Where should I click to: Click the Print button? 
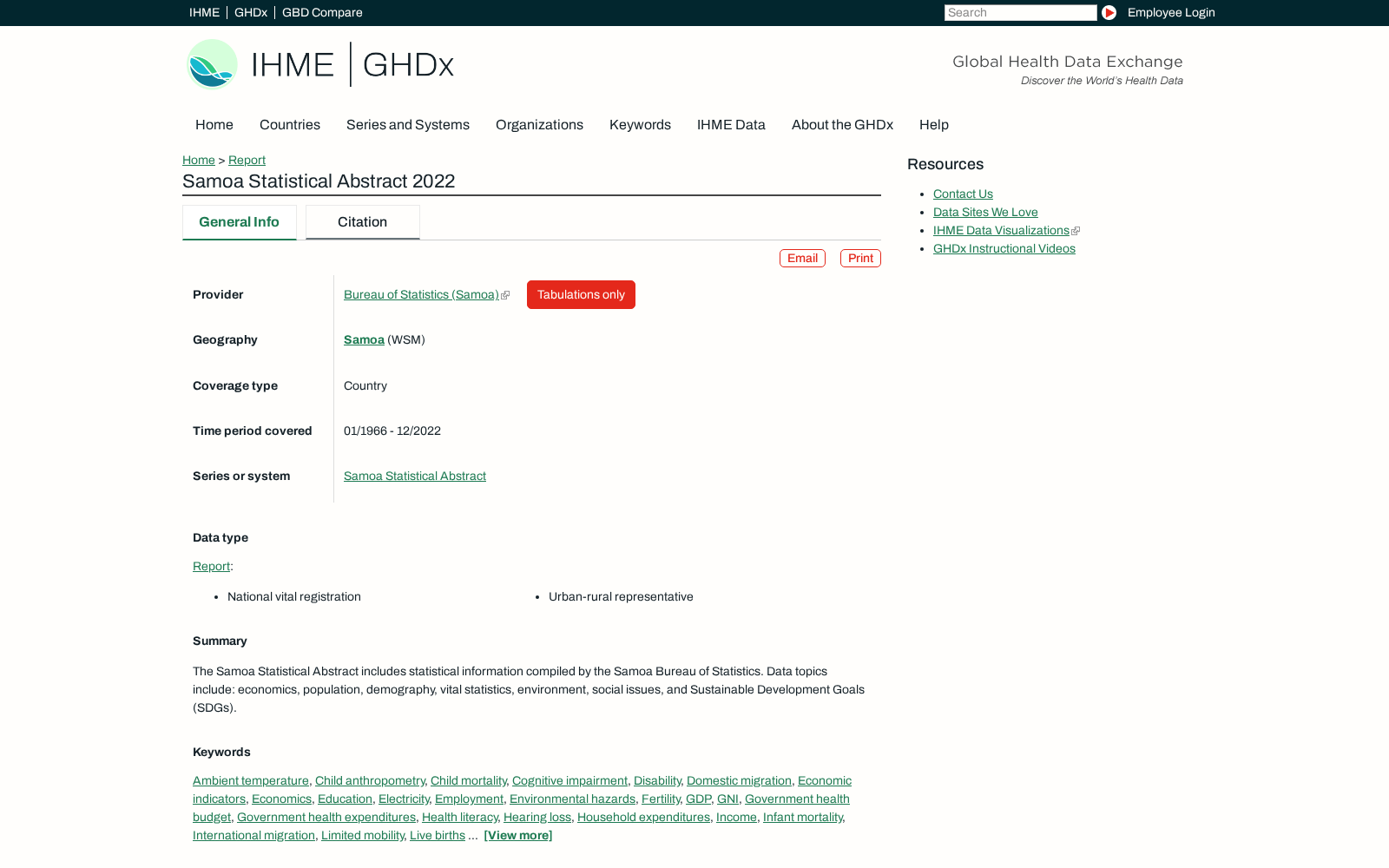click(860, 259)
